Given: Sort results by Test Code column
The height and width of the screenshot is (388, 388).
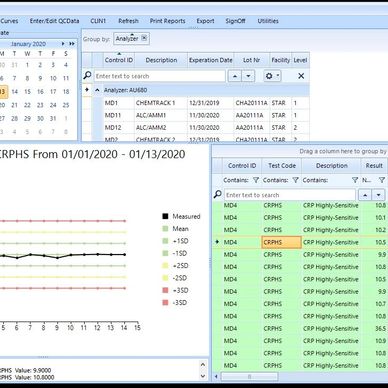Looking at the screenshot, I should tap(282, 166).
